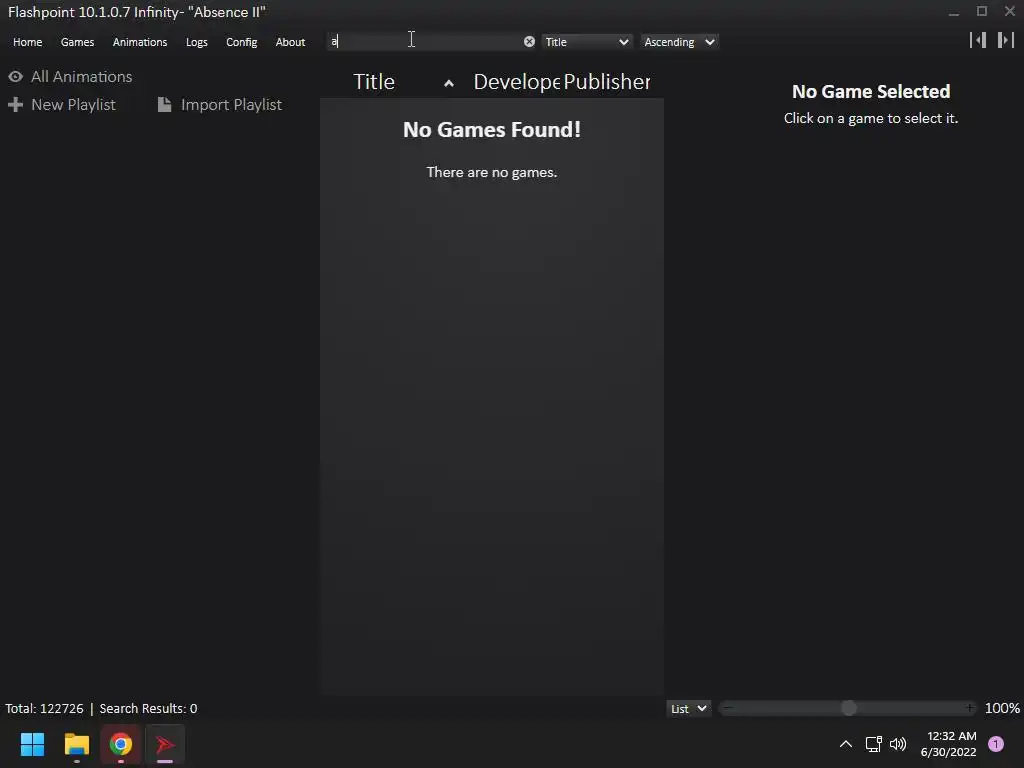
Task: Open the About tab
Action: coord(290,42)
